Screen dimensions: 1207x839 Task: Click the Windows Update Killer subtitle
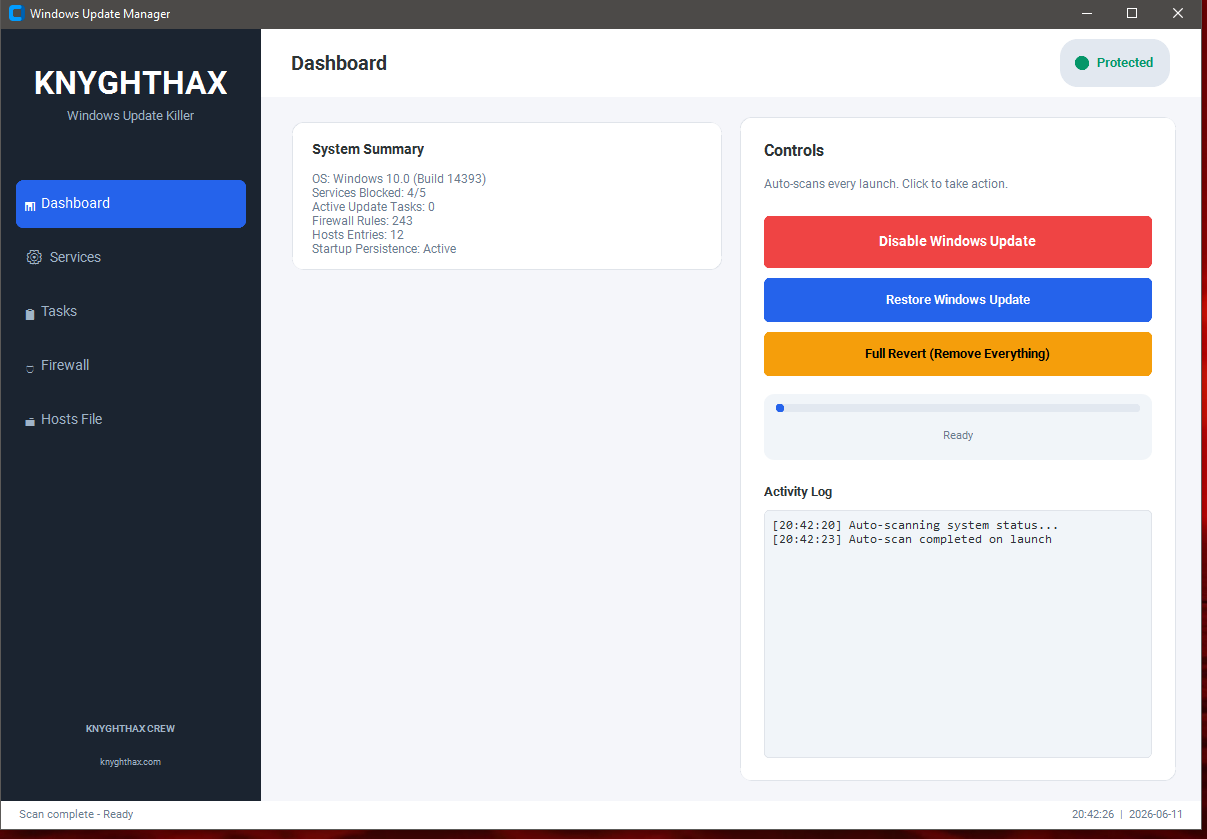coord(131,116)
